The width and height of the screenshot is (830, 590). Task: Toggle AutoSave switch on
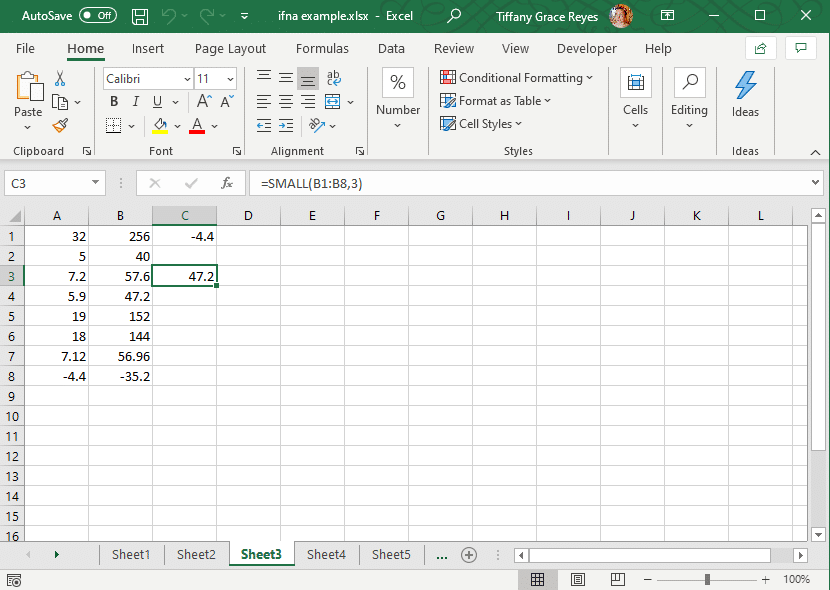tap(97, 16)
